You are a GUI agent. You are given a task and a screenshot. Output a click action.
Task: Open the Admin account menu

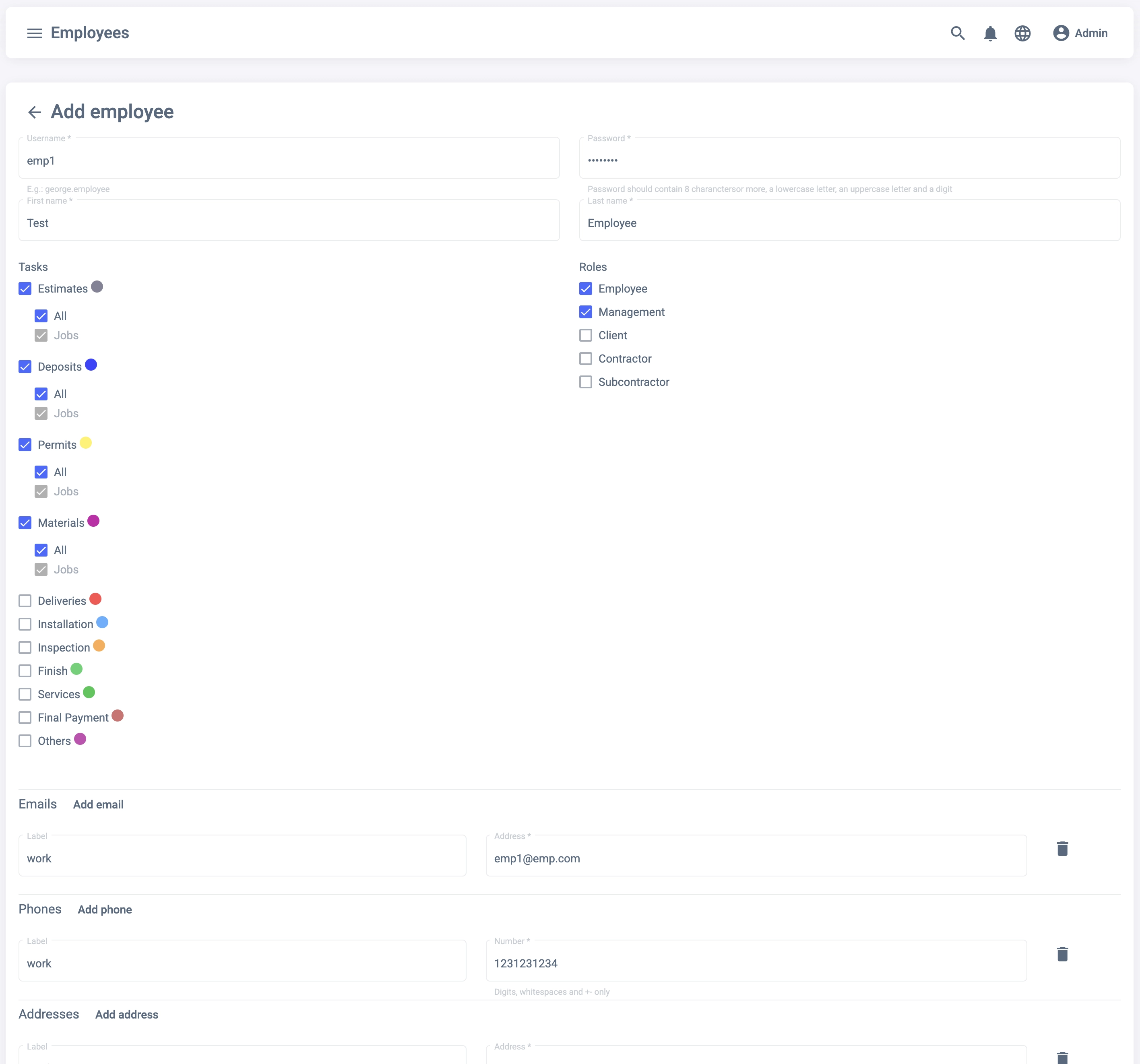pyautogui.click(x=1080, y=33)
